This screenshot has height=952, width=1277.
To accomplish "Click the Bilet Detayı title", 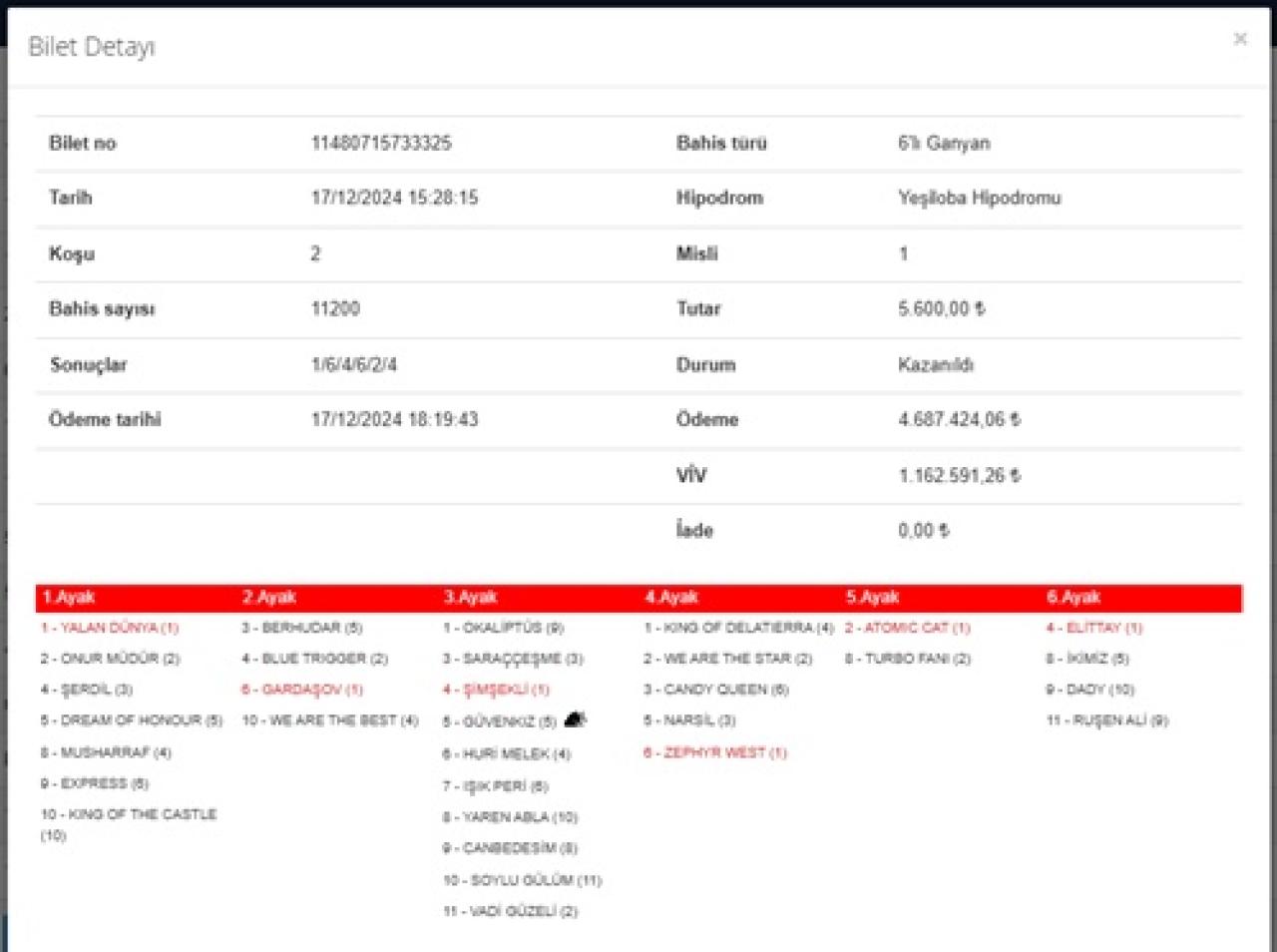I will (x=92, y=47).
